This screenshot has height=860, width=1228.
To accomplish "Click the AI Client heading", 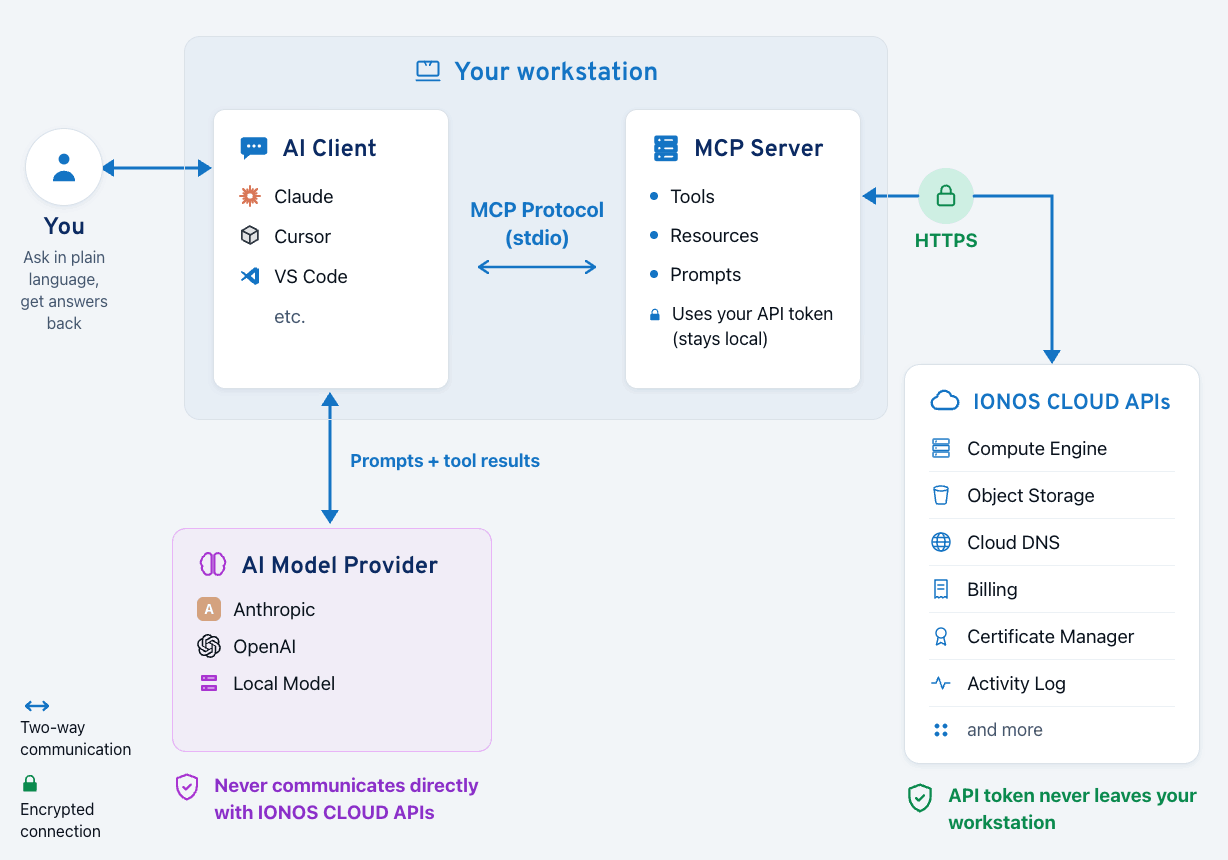I will [329, 148].
